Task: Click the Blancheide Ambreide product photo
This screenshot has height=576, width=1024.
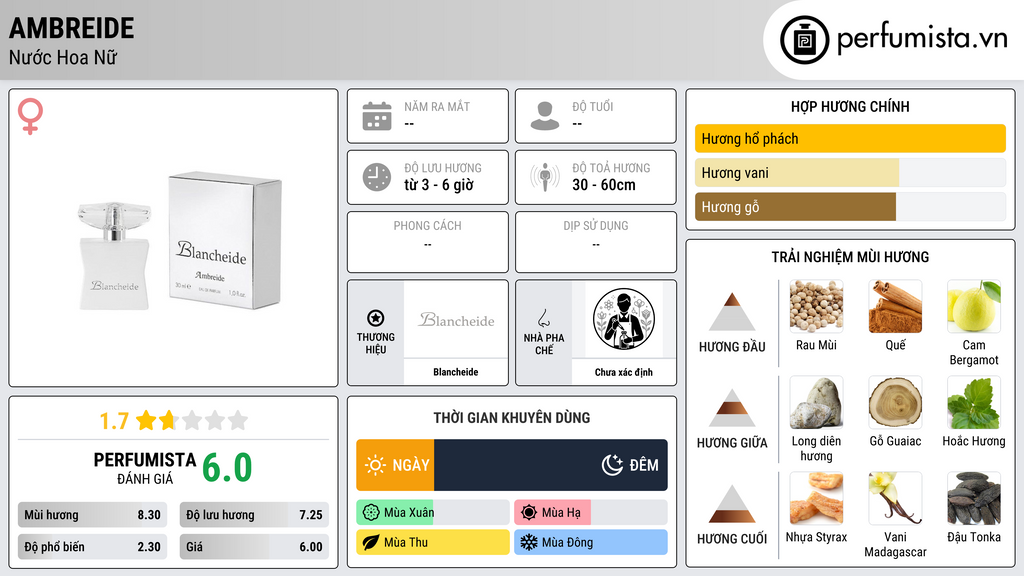Action: (180, 241)
